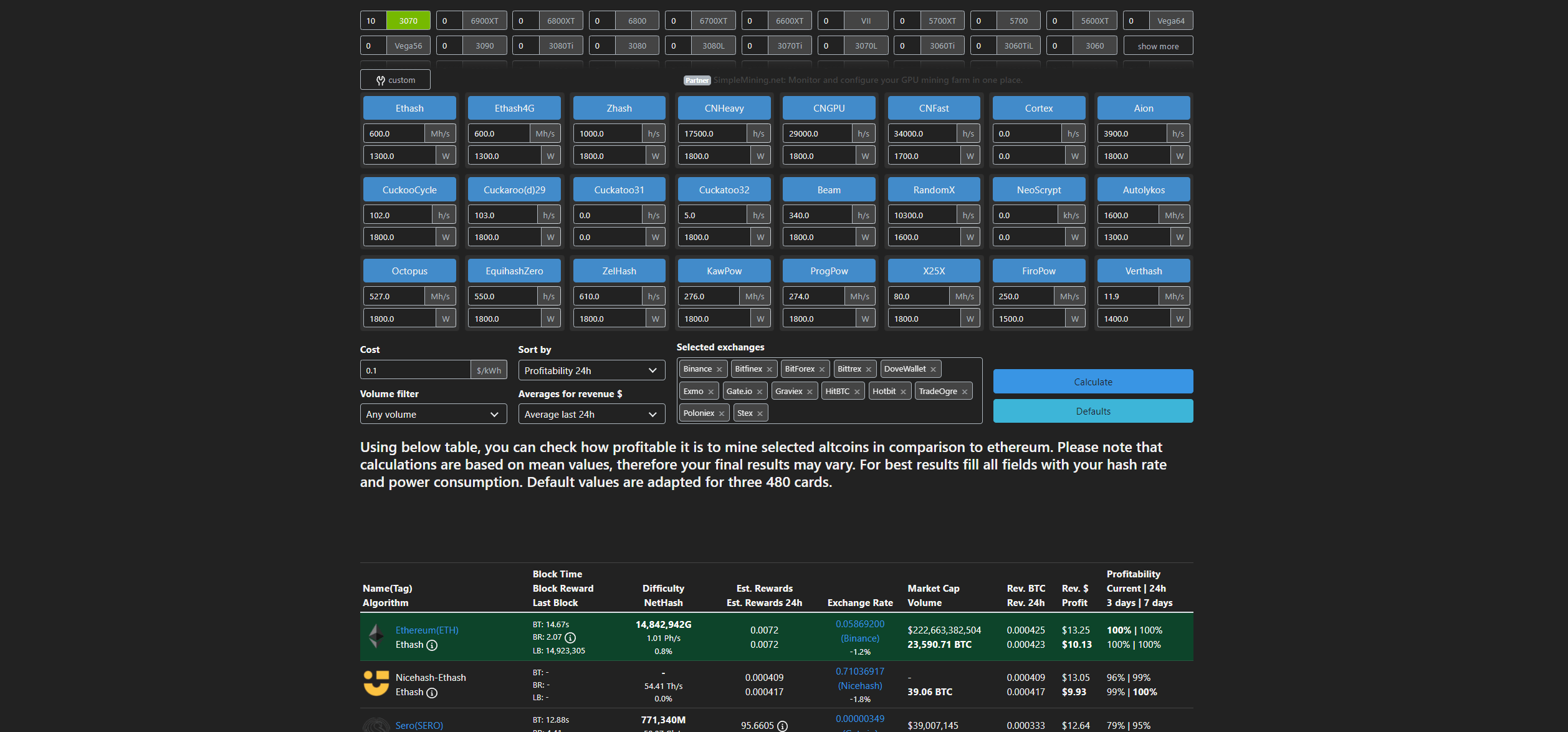
Task: Click info icon beside BR: 2.07
Action: (x=570, y=638)
